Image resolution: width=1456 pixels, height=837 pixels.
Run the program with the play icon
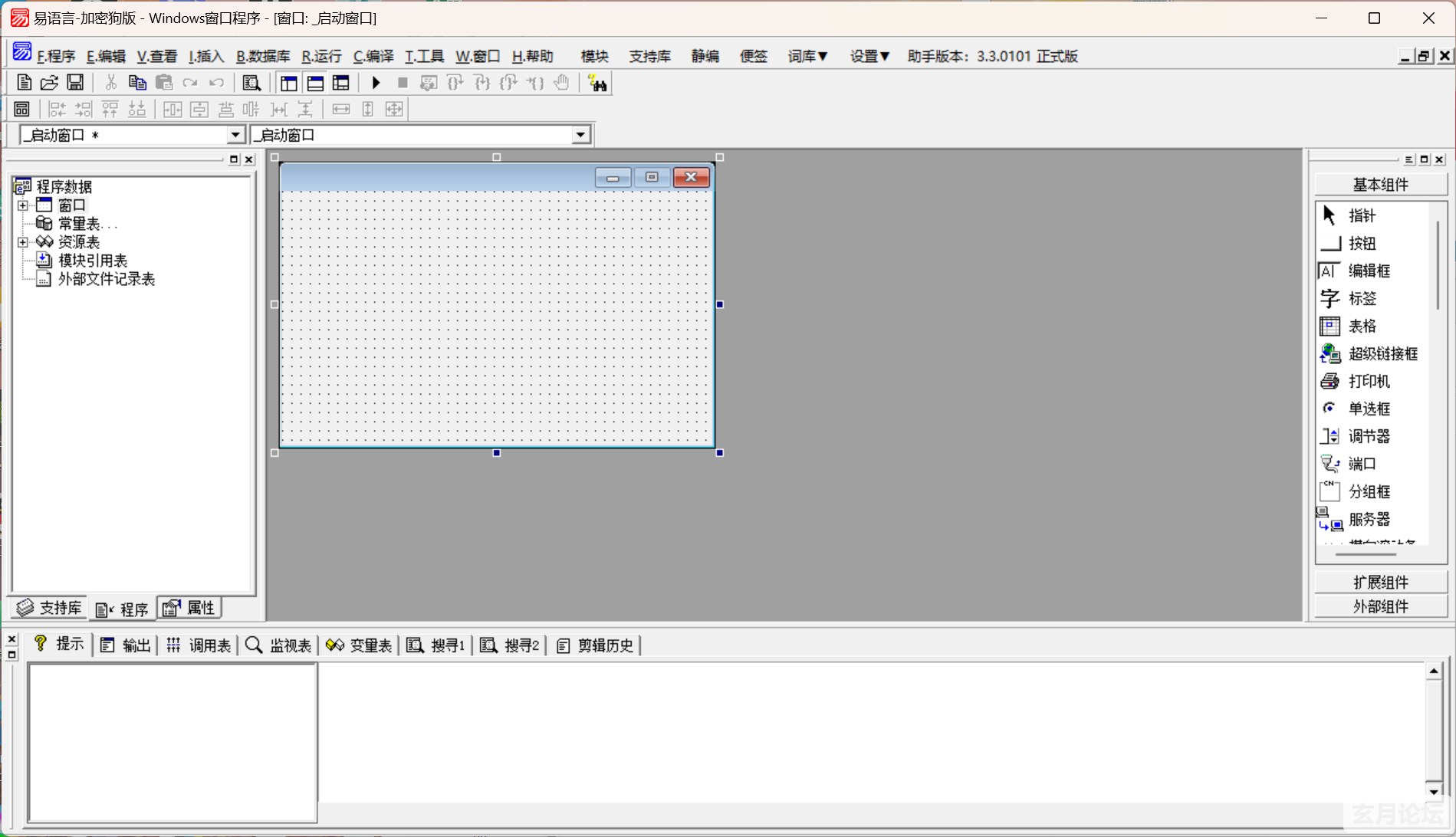pyautogui.click(x=376, y=83)
